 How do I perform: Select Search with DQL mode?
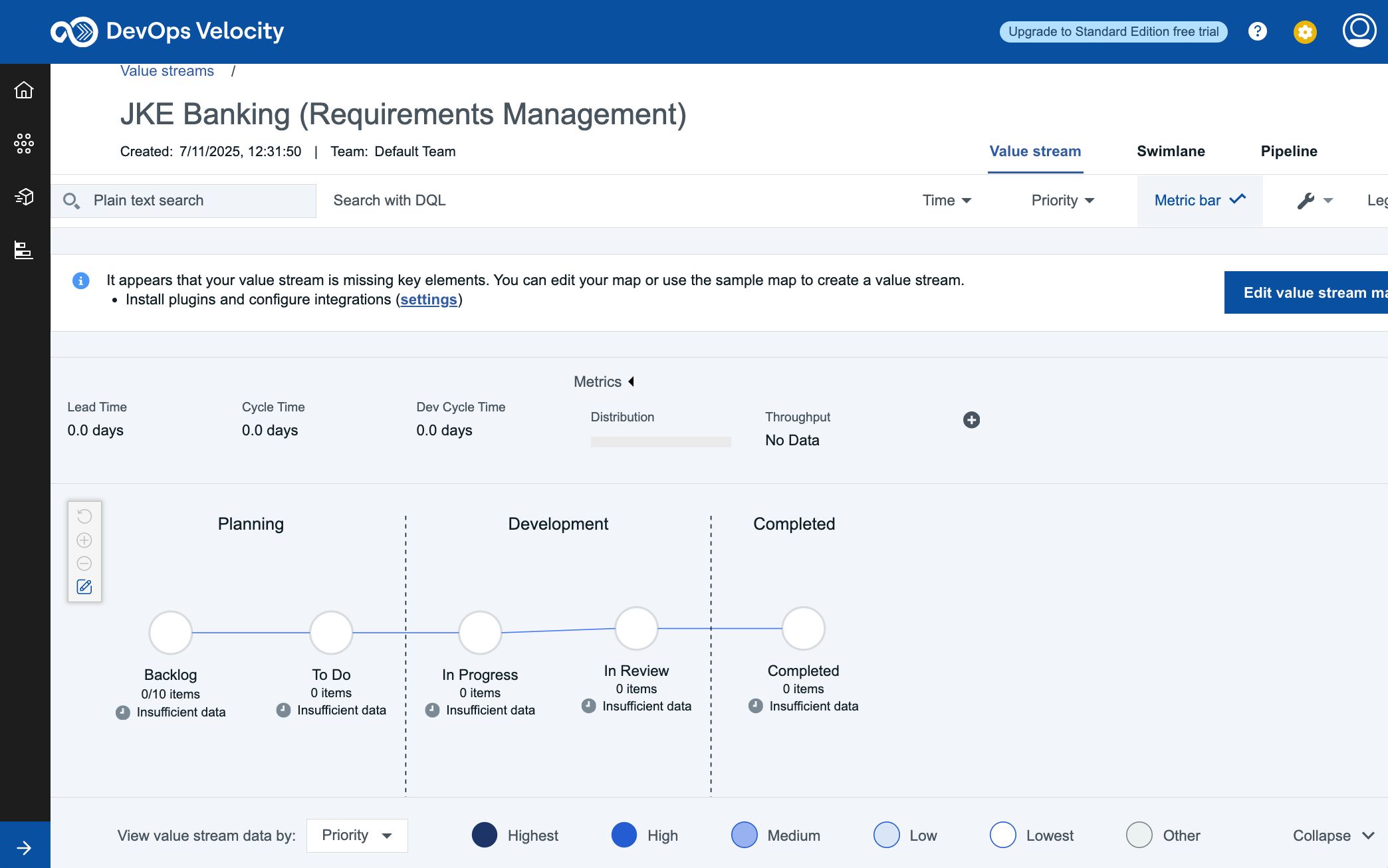(390, 200)
